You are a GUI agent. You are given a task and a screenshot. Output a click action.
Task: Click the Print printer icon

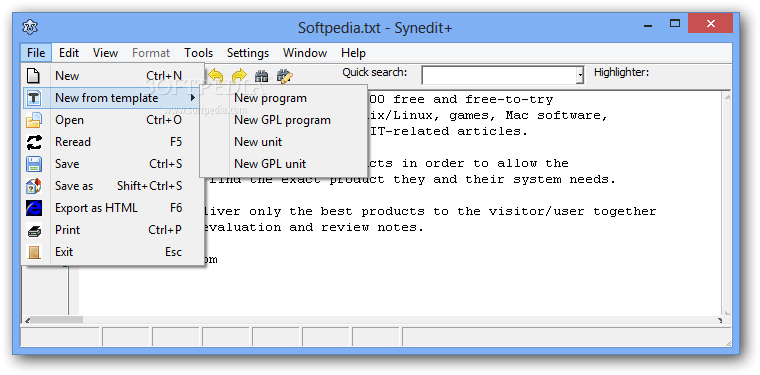coord(33,230)
